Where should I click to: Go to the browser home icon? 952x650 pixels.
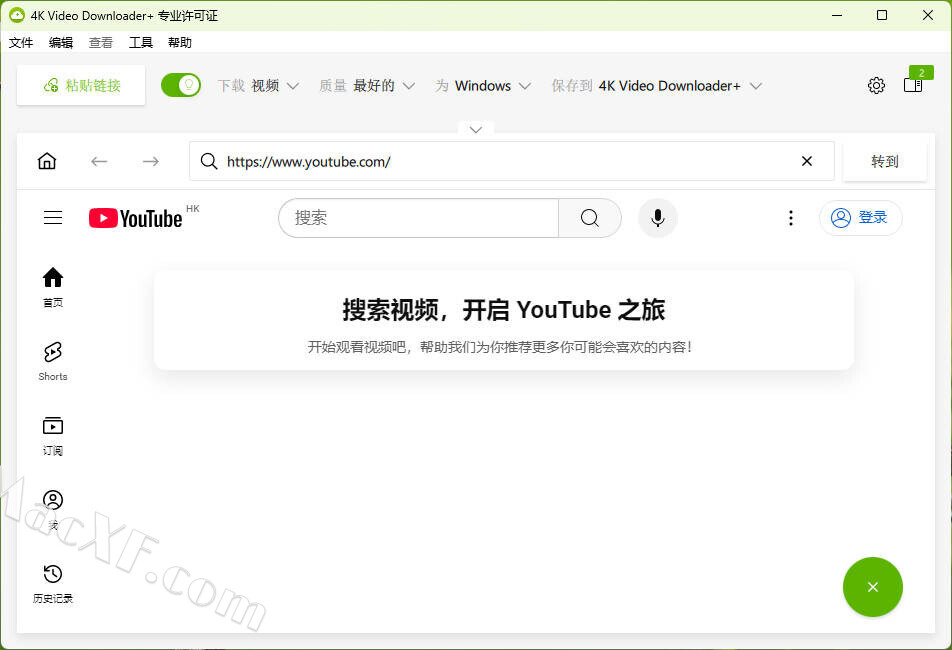(x=47, y=161)
